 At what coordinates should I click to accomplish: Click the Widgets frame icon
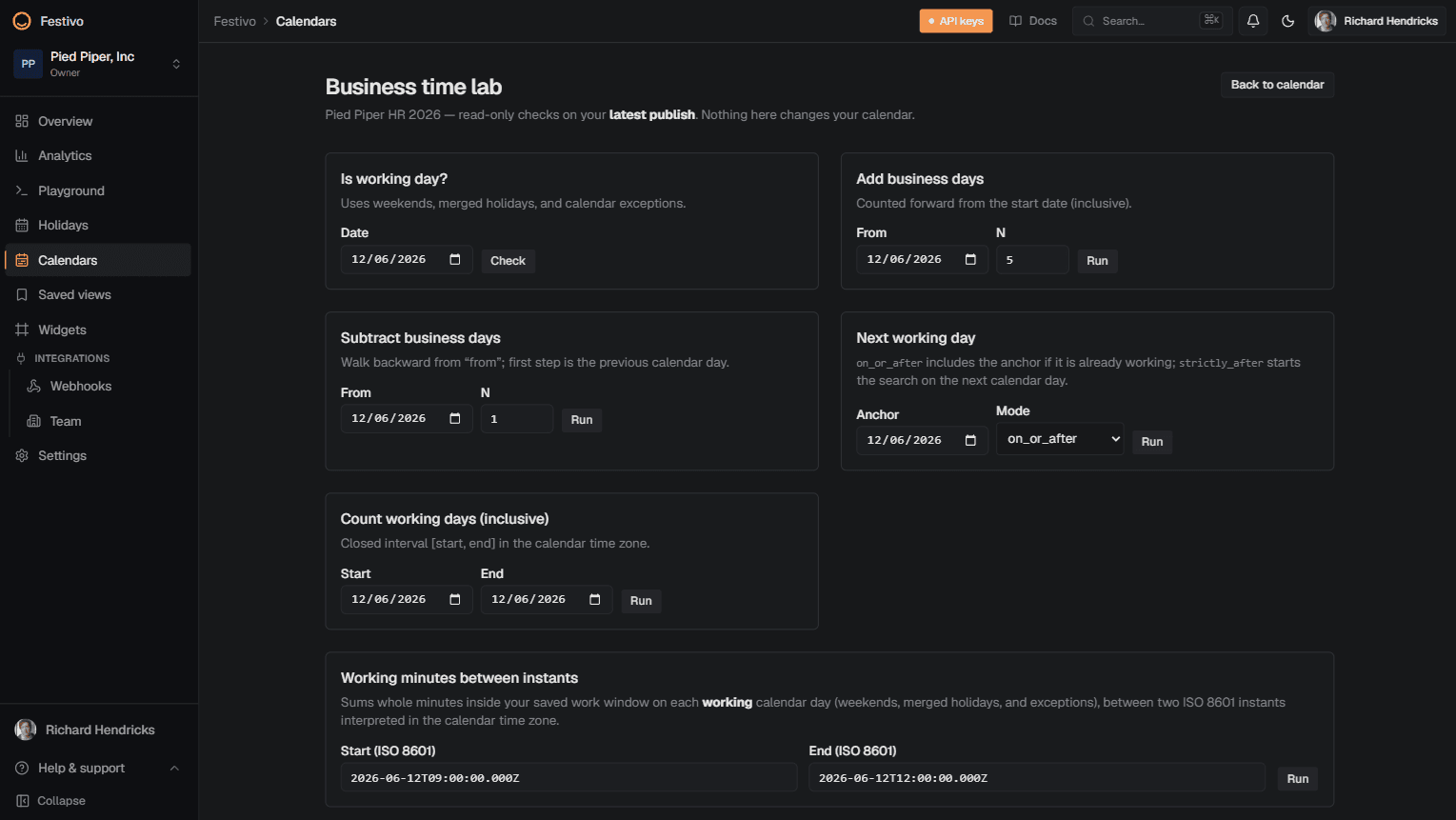click(22, 330)
